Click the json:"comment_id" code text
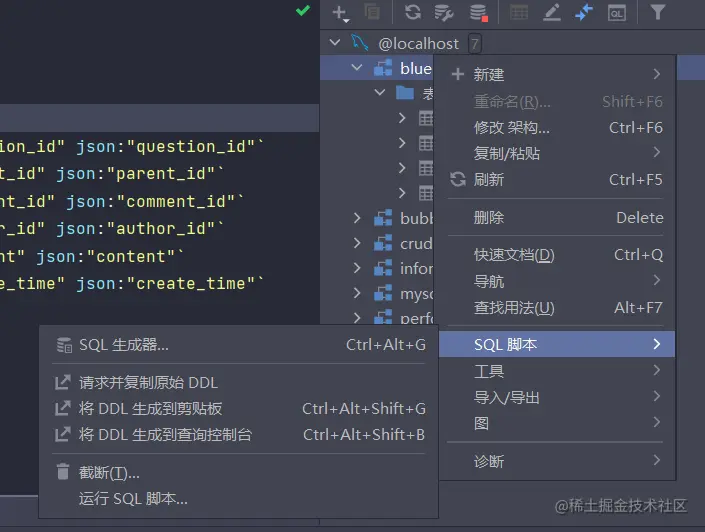 pyautogui.click(x=155, y=201)
